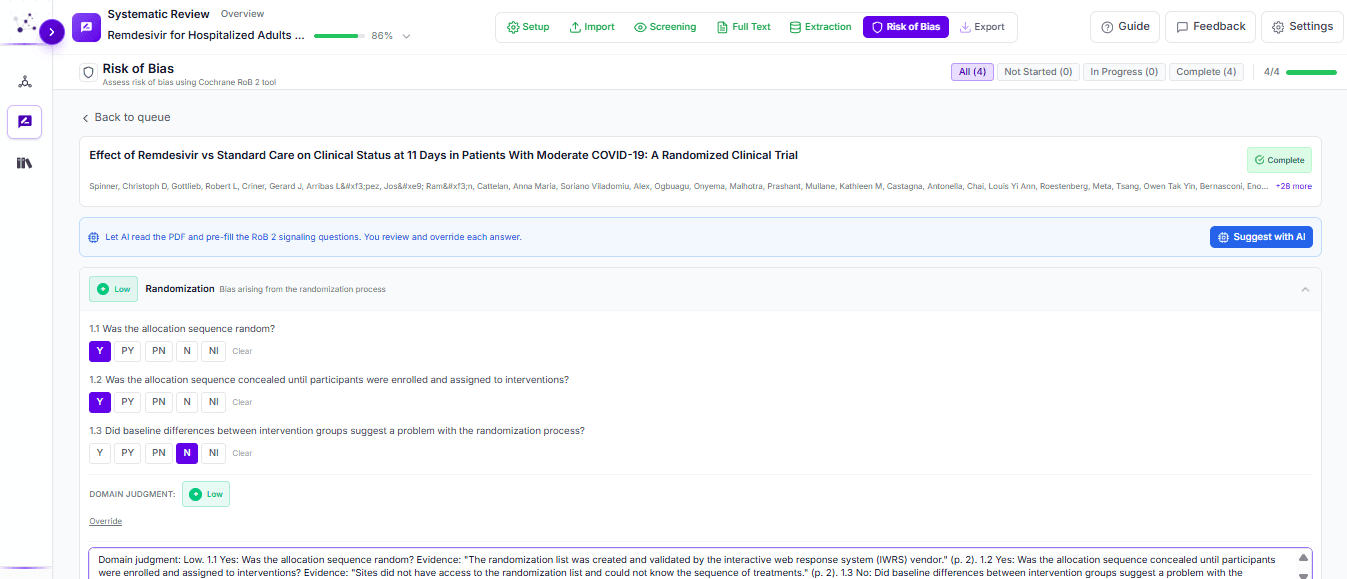Screen dimensions: 1347x579
Task: Click the notes textarea scroll up arrow
Action: point(1303,558)
